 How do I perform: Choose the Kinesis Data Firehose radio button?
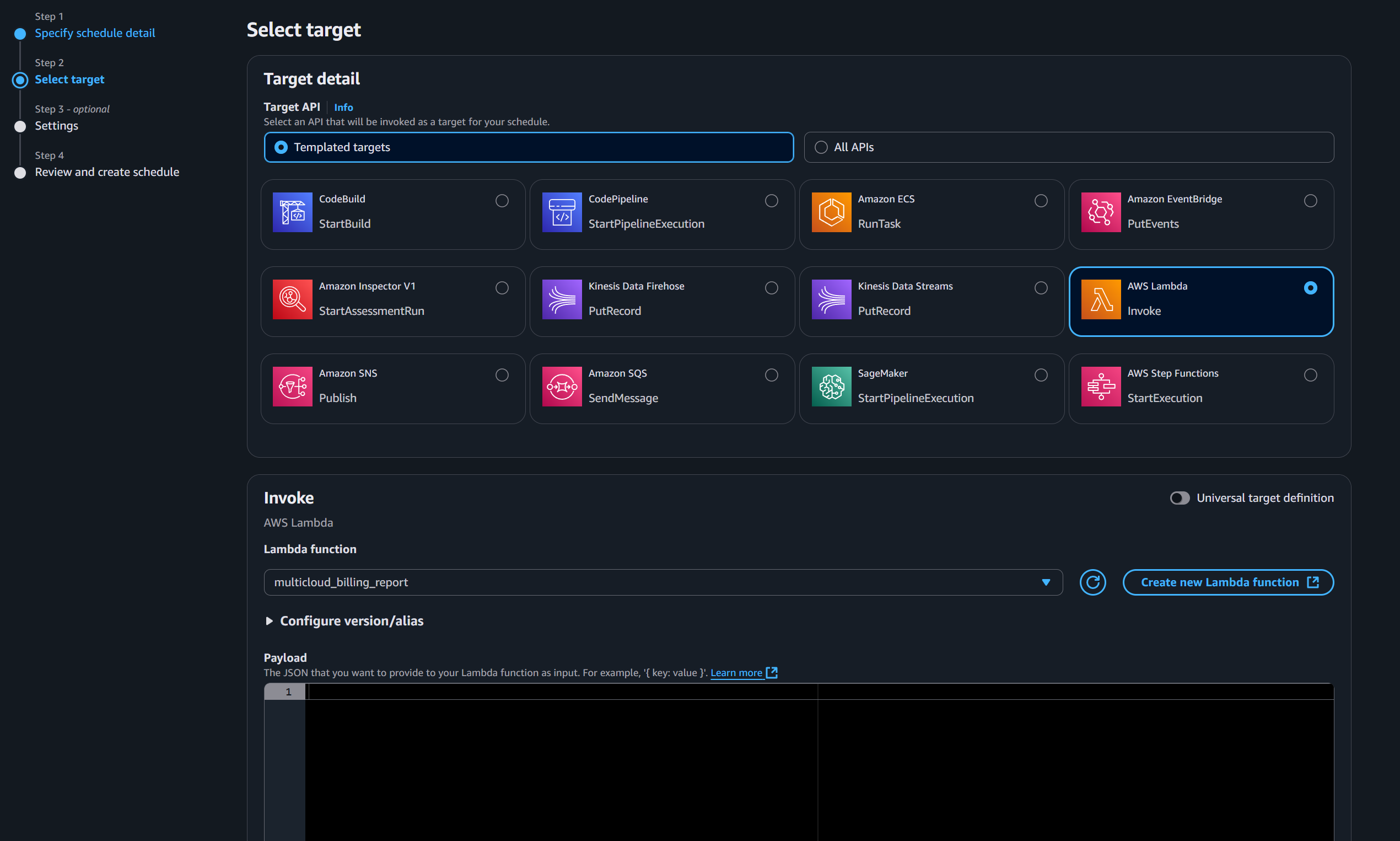771,288
